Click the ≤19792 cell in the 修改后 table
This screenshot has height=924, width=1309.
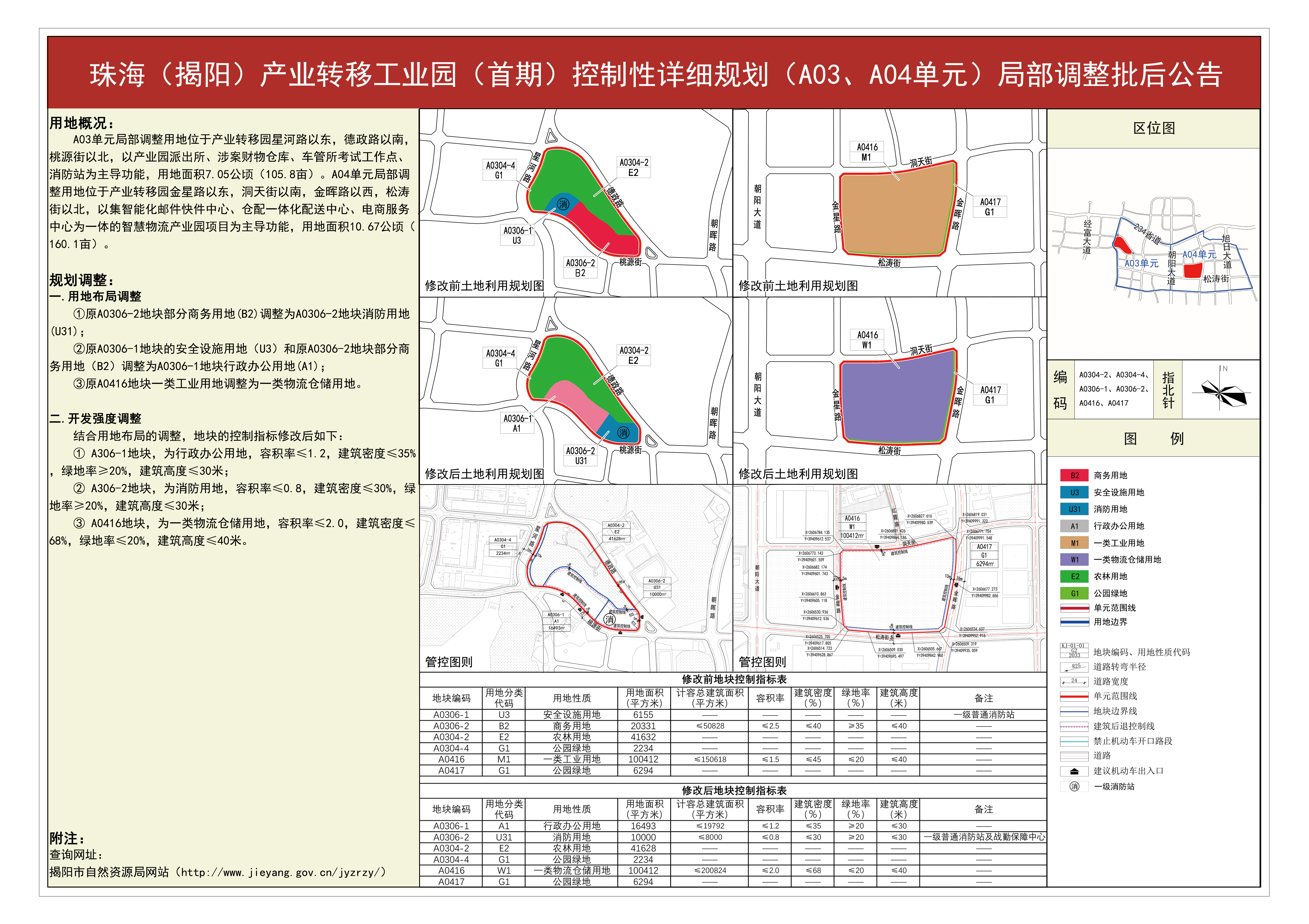tap(710, 826)
